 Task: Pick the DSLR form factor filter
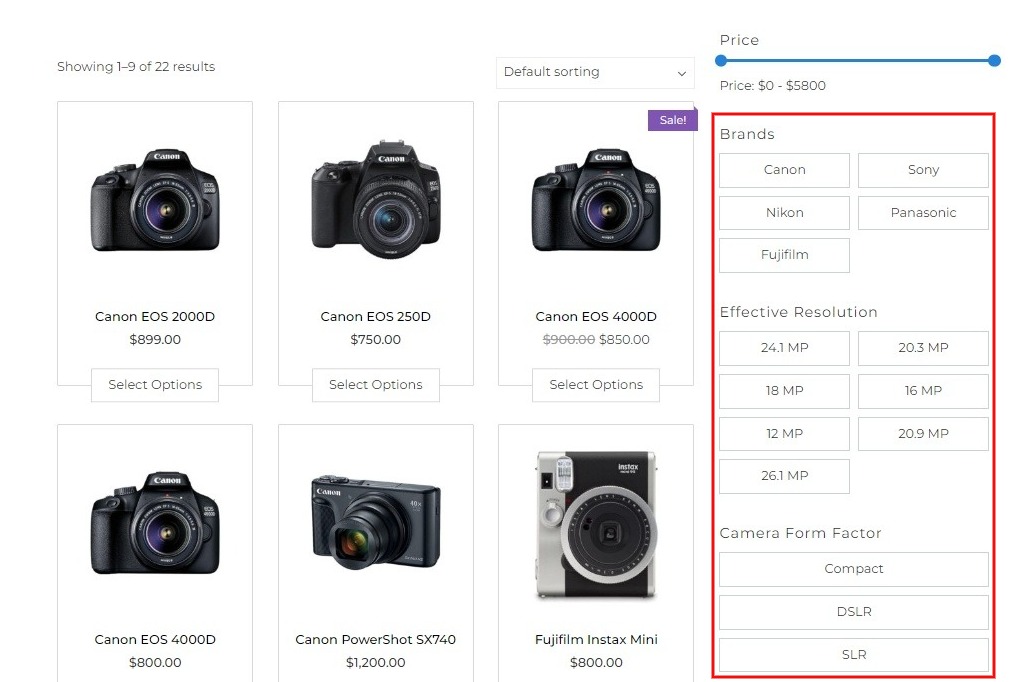pos(853,612)
